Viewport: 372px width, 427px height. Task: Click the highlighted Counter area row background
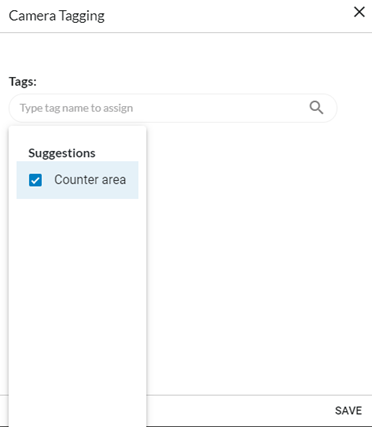pos(77,180)
